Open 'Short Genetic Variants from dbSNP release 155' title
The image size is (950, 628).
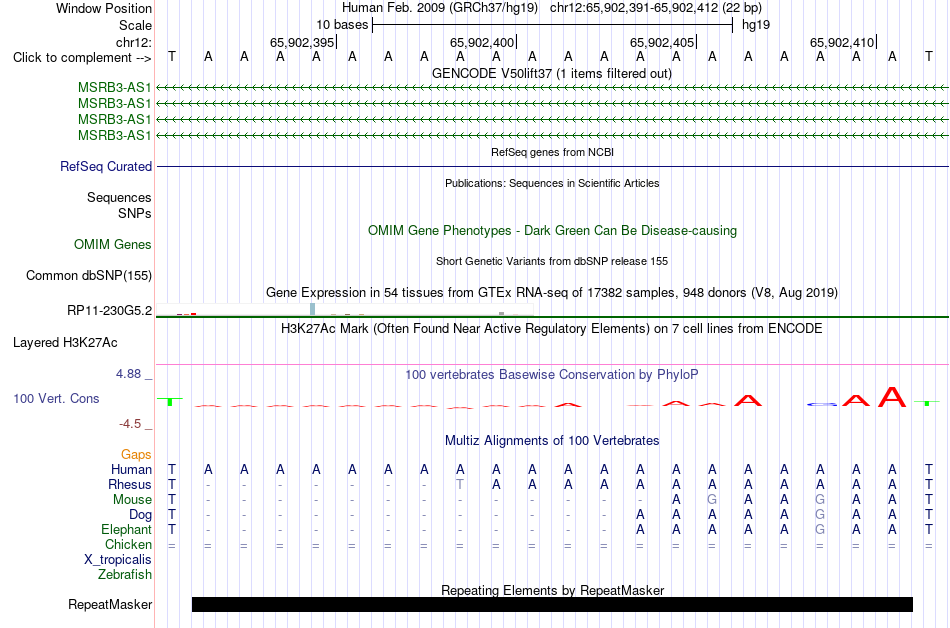pos(552,261)
